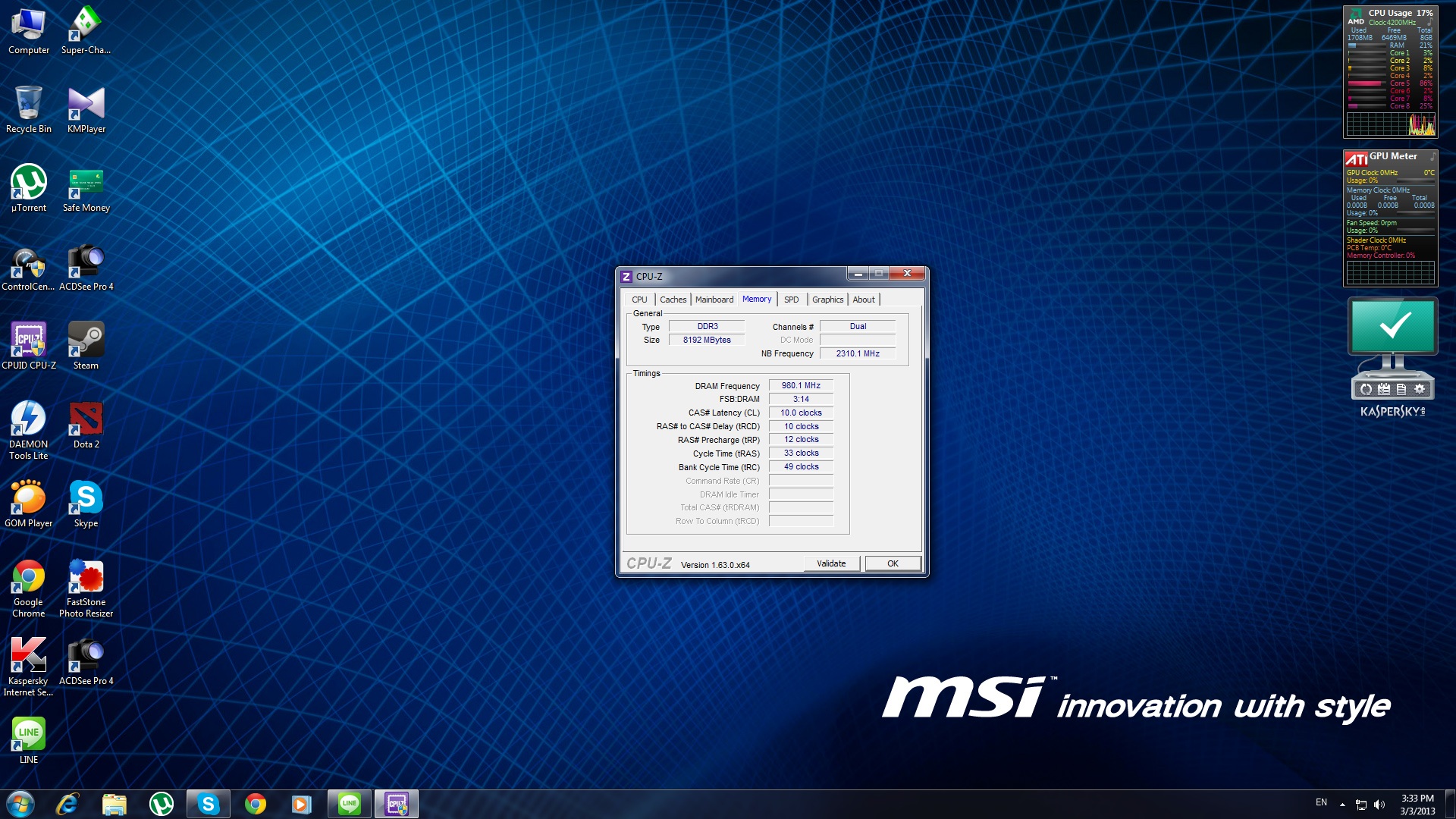Click the Skype icon in taskbar
The height and width of the screenshot is (819, 1456).
pyautogui.click(x=208, y=804)
